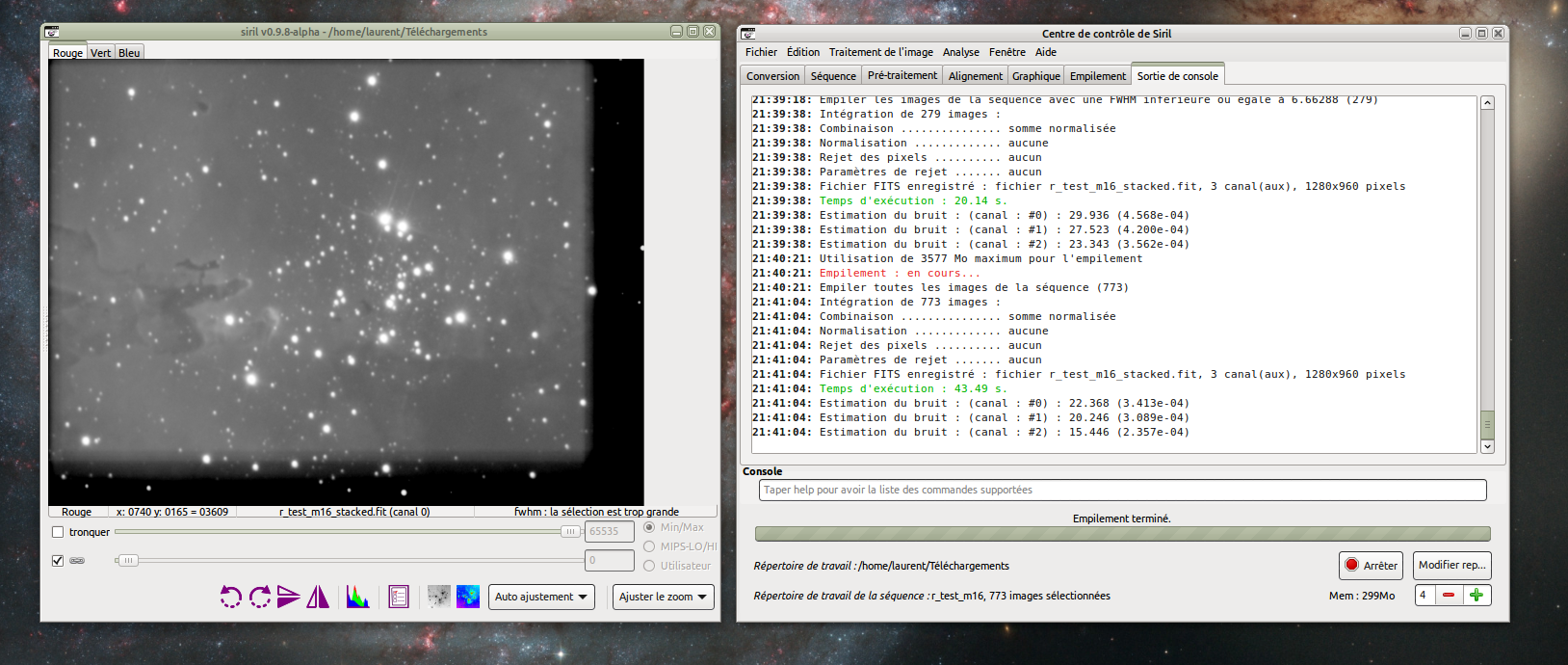
Task: Open the Édition menu
Action: (x=803, y=52)
